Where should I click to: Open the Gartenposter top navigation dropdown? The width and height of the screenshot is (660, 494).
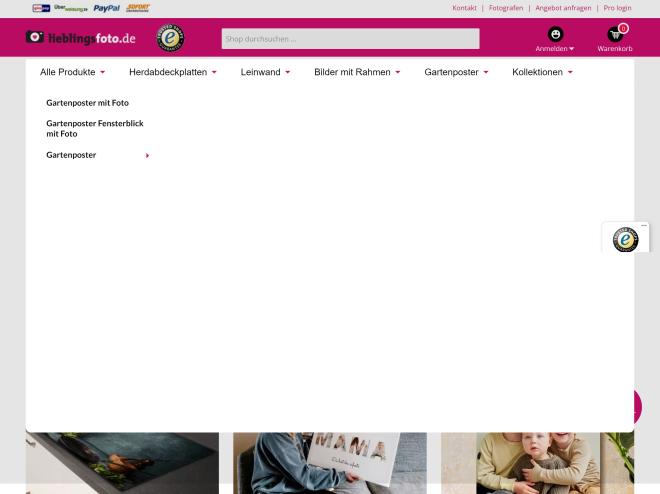point(456,72)
